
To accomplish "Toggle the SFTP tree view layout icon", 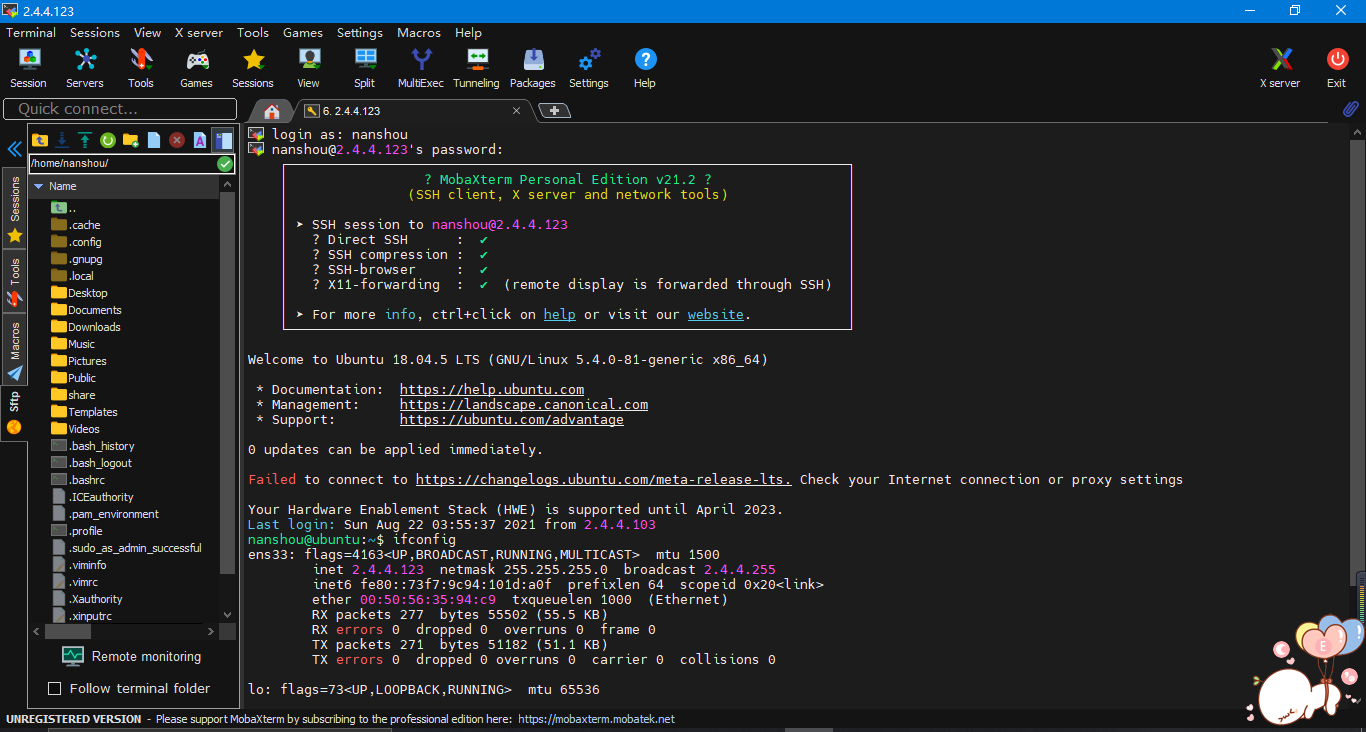I will [x=223, y=140].
